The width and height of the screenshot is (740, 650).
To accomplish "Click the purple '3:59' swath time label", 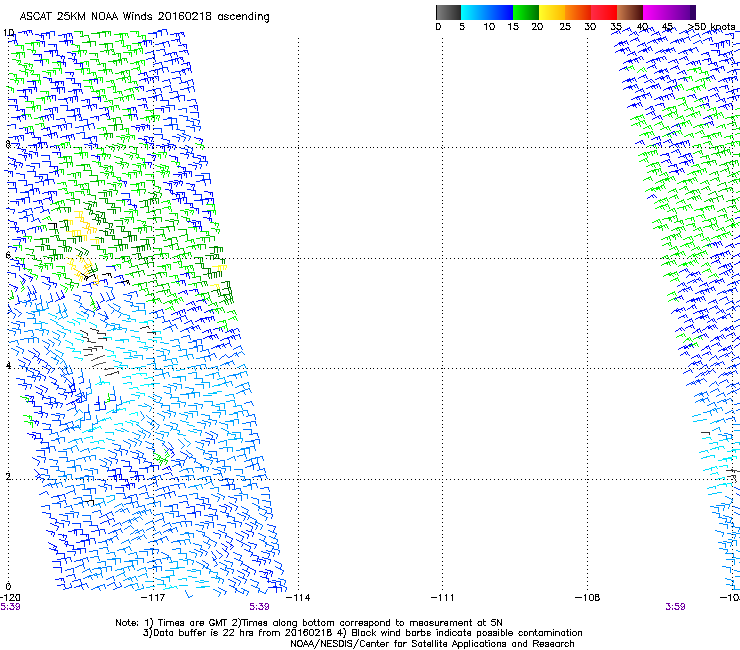I will 675,607.
